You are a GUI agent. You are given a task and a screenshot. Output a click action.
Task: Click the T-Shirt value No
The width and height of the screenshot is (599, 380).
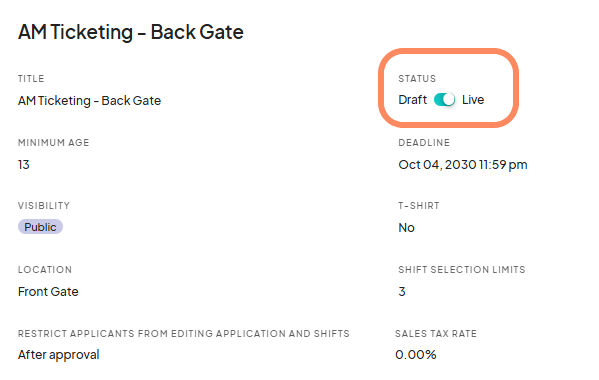[406, 228]
